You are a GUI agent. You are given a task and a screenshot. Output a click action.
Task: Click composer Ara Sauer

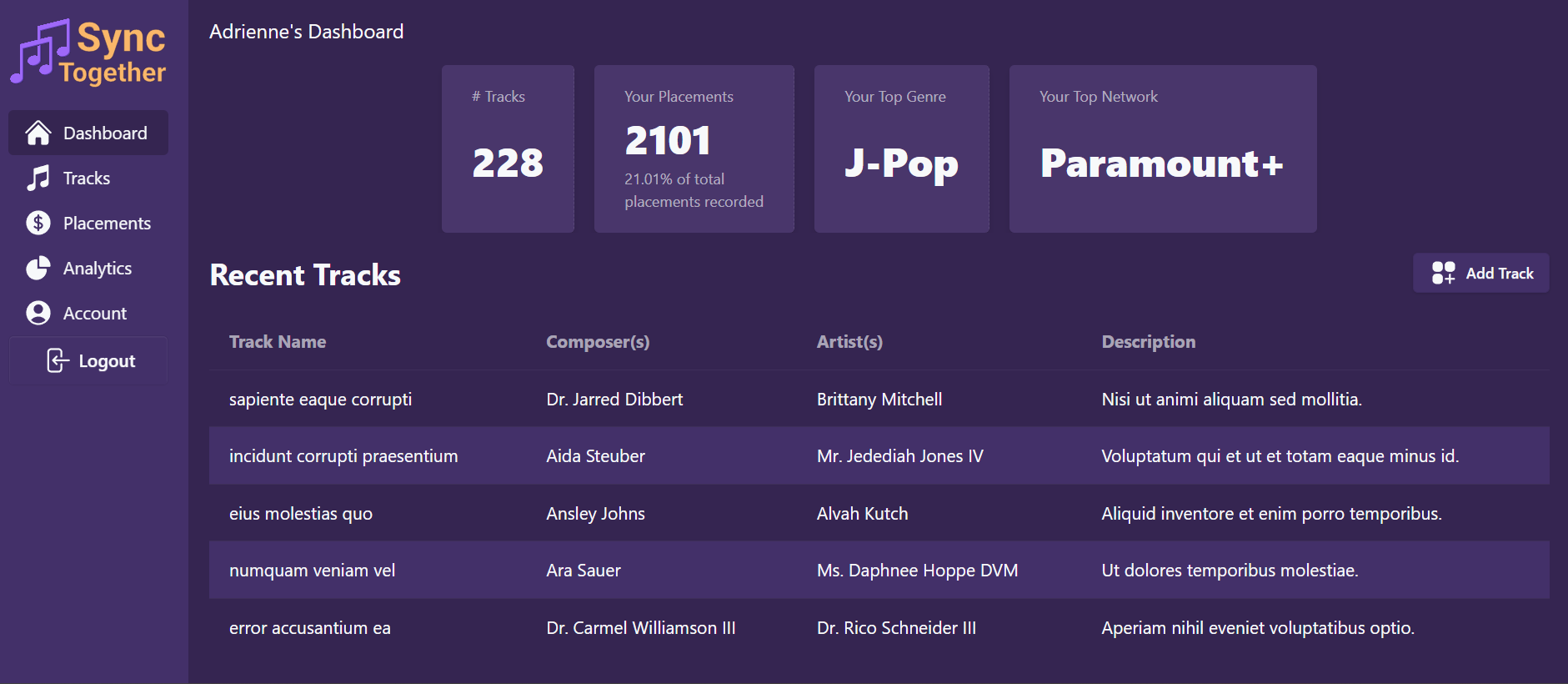click(x=584, y=571)
